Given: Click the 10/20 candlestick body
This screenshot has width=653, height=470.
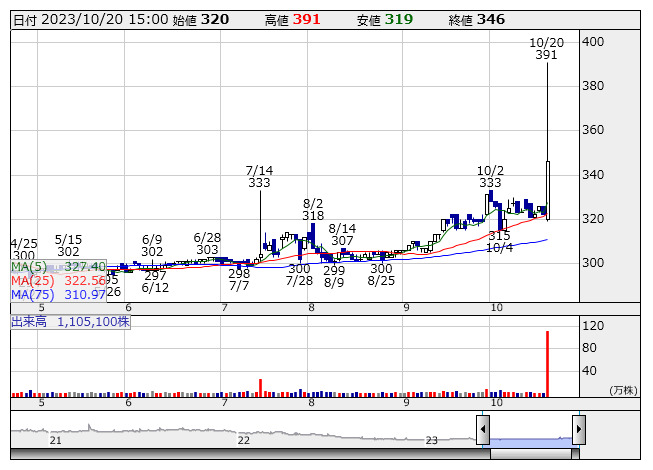Looking at the screenshot, I should pyautogui.click(x=548, y=190).
